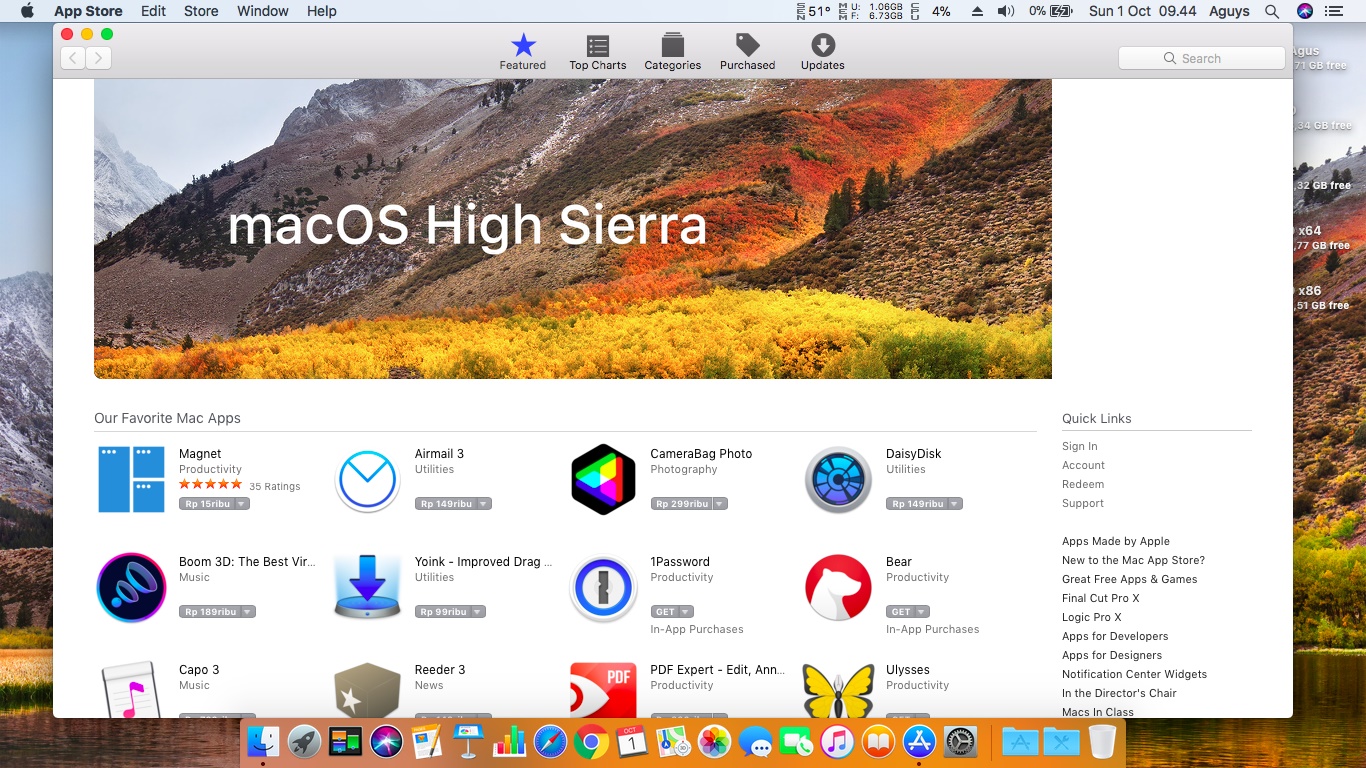Open the CameraBag Photo app icon
Image resolution: width=1366 pixels, height=768 pixels.
pos(603,479)
